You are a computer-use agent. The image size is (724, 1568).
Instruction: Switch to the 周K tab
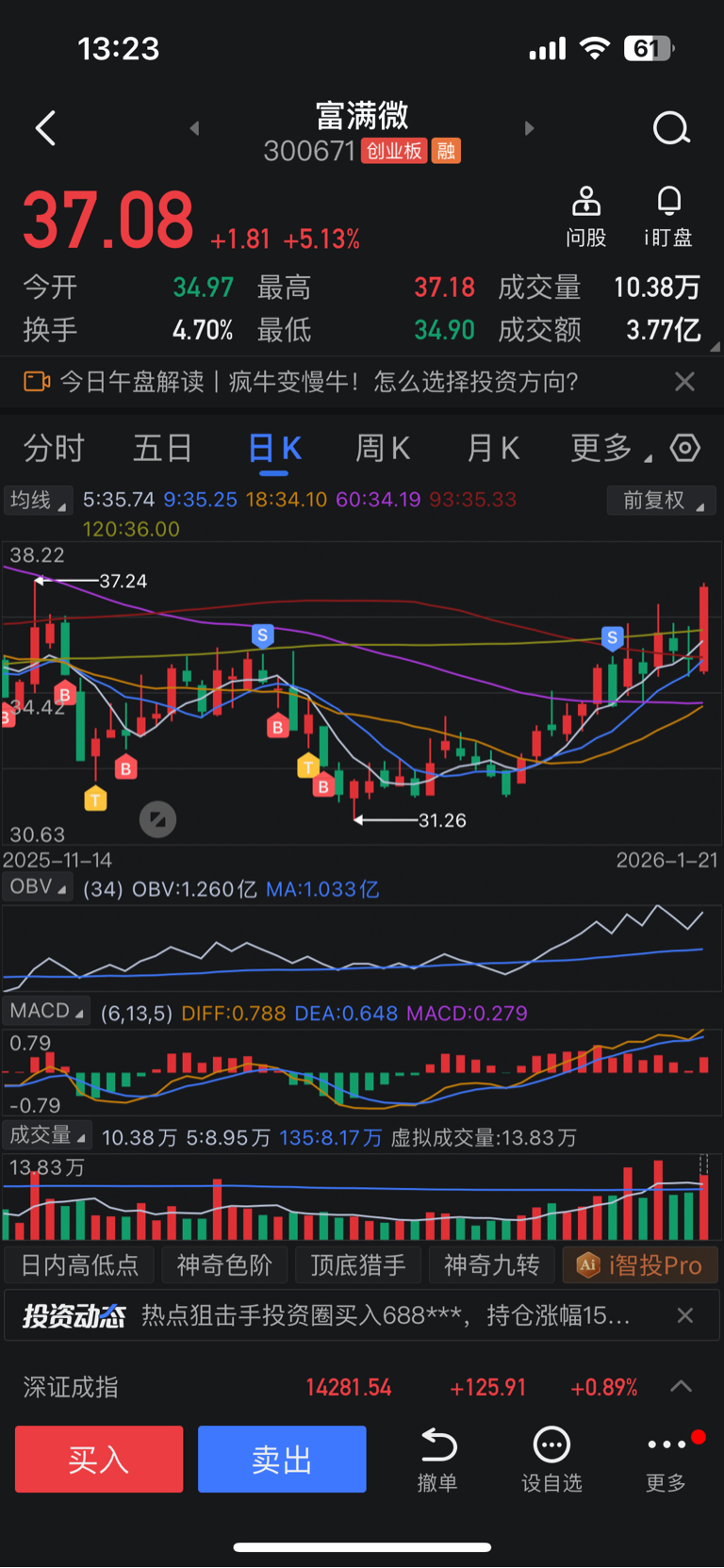[383, 448]
